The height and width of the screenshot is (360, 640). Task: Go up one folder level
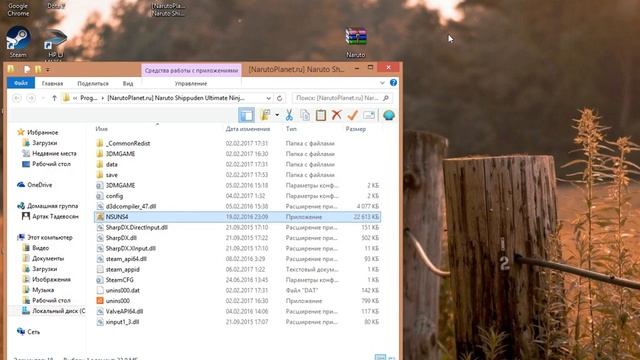(x=54, y=98)
